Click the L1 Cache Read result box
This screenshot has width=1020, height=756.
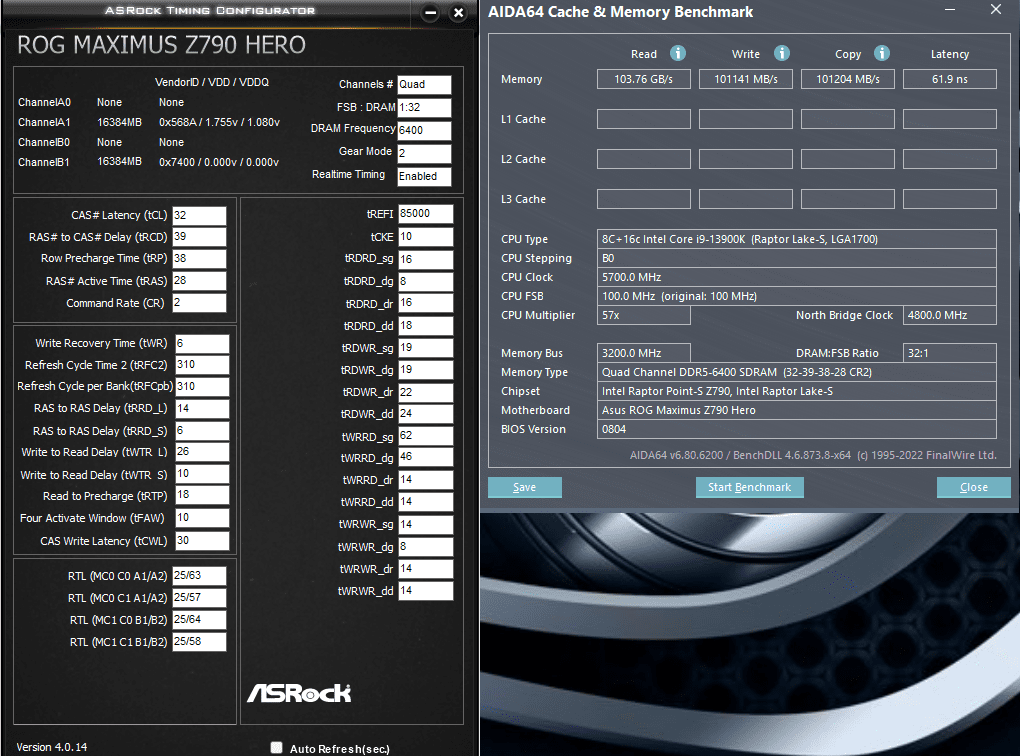[643, 119]
